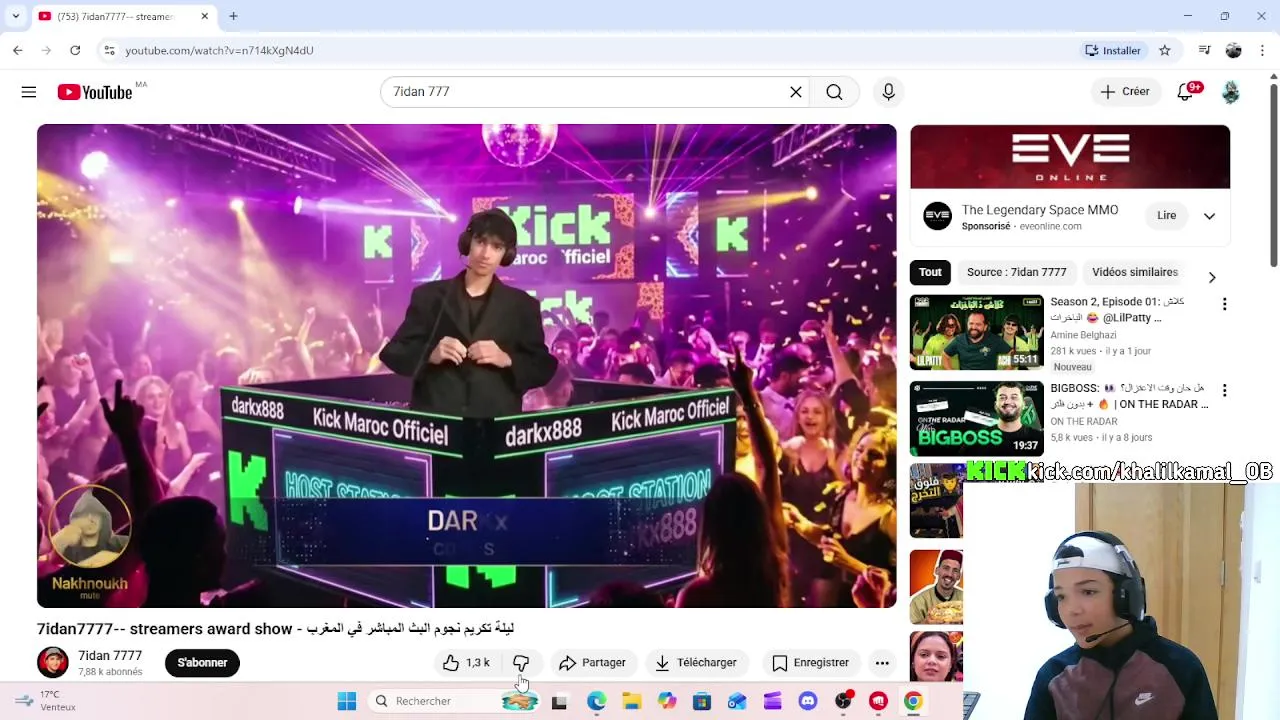Screen dimensions: 1280x720
Task: Show more filter chips with right arrow
Action: (1212, 277)
